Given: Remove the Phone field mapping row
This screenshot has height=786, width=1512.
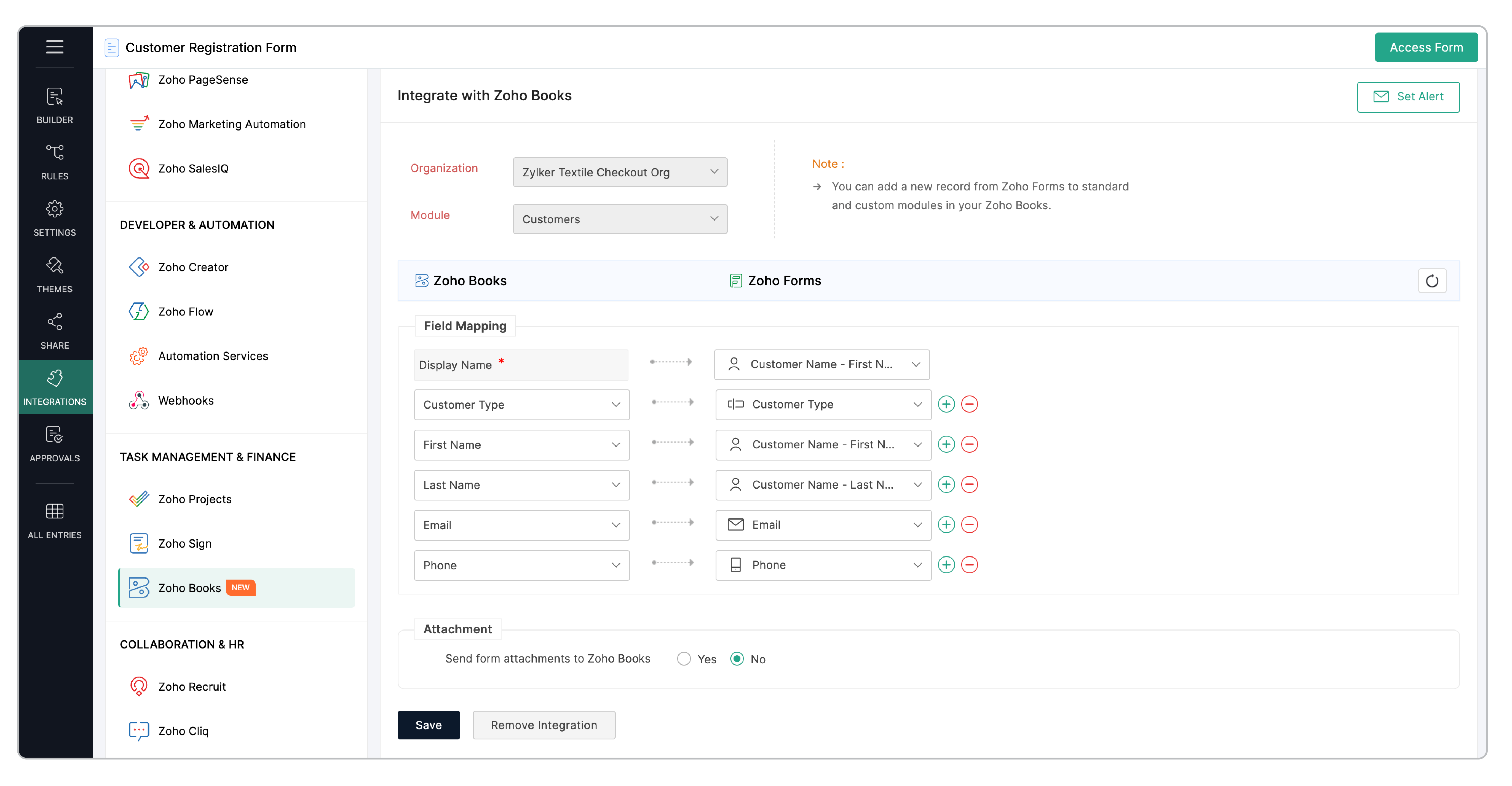Looking at the screenshot, I should tap(969, 565).
